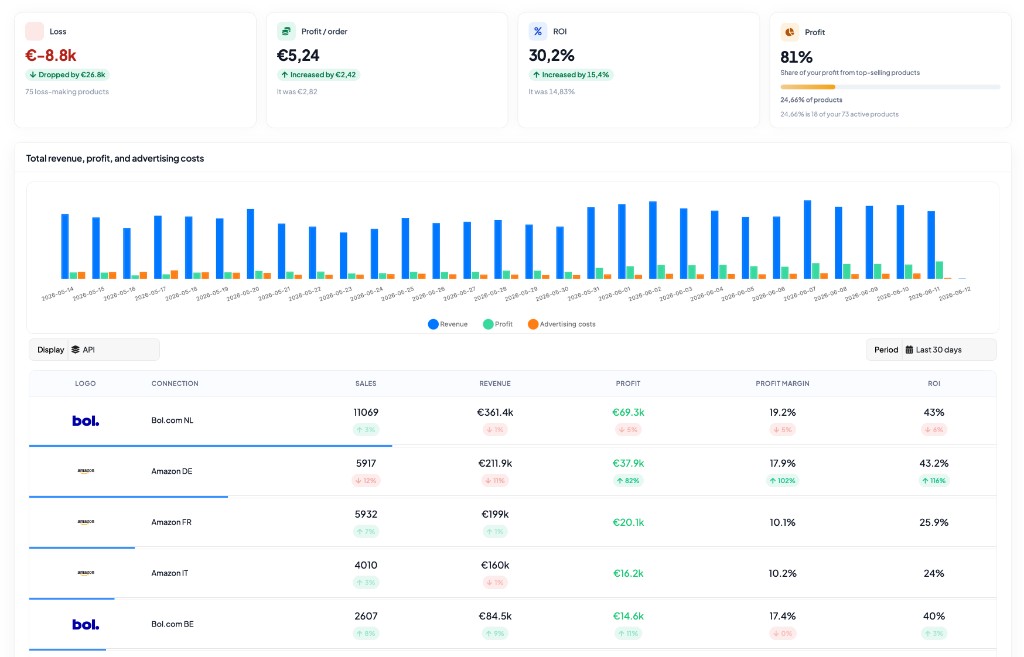Click the Amazon logo in Amazon DE row
Screen dimensions: 1024x657
coord(86,471)
